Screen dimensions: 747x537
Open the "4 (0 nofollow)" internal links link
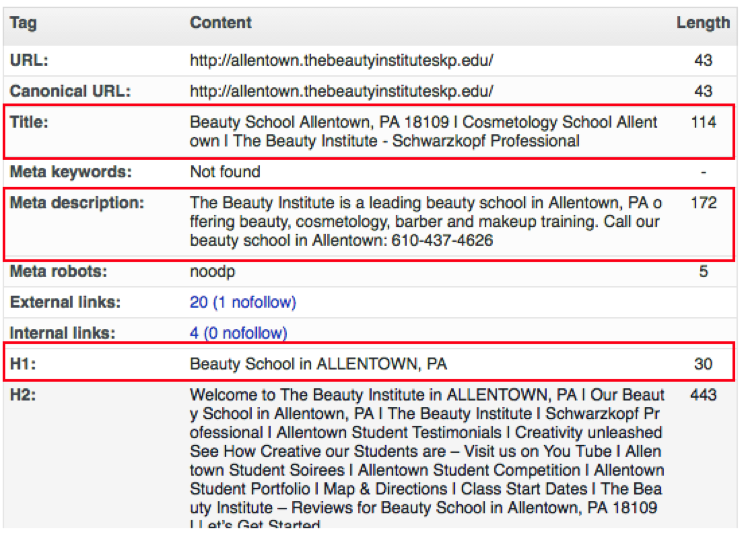pyautogui.click(x=238, y=333)
